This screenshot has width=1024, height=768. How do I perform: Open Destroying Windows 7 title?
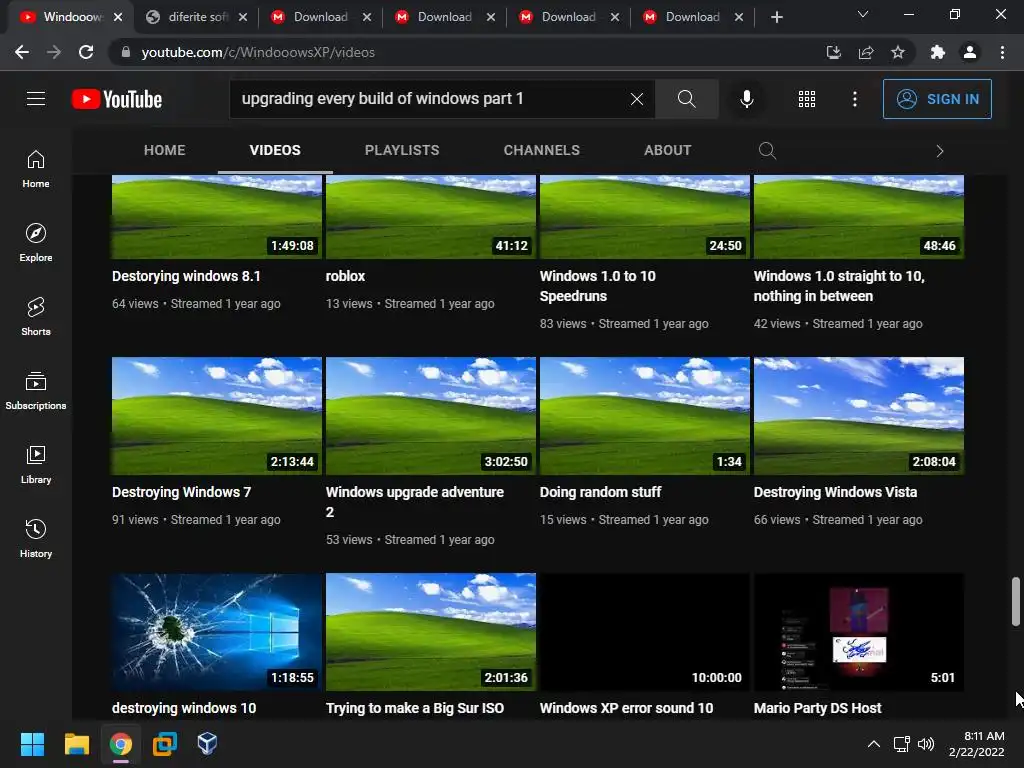click(182, 492)
